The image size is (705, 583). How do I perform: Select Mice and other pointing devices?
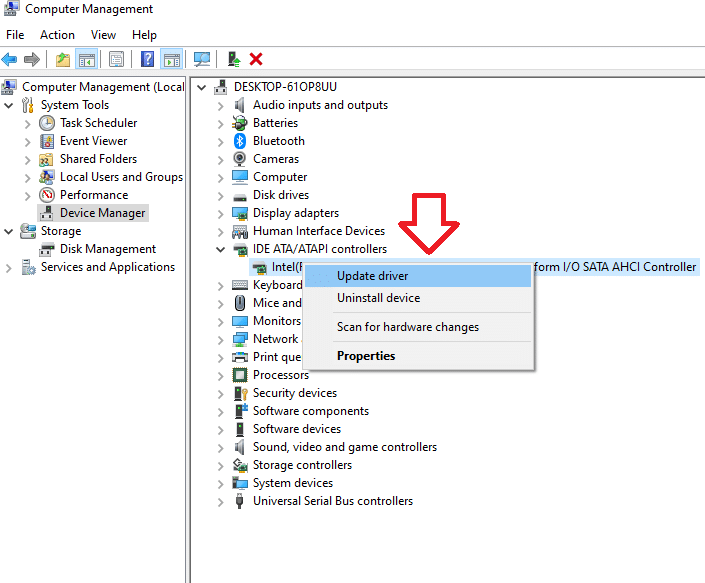pos(277,303)
